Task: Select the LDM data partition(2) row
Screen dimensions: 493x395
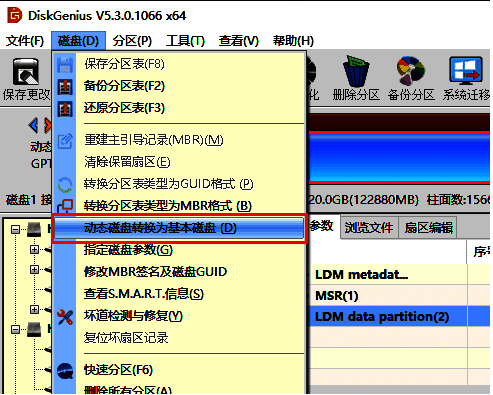Action: [400, 316]
